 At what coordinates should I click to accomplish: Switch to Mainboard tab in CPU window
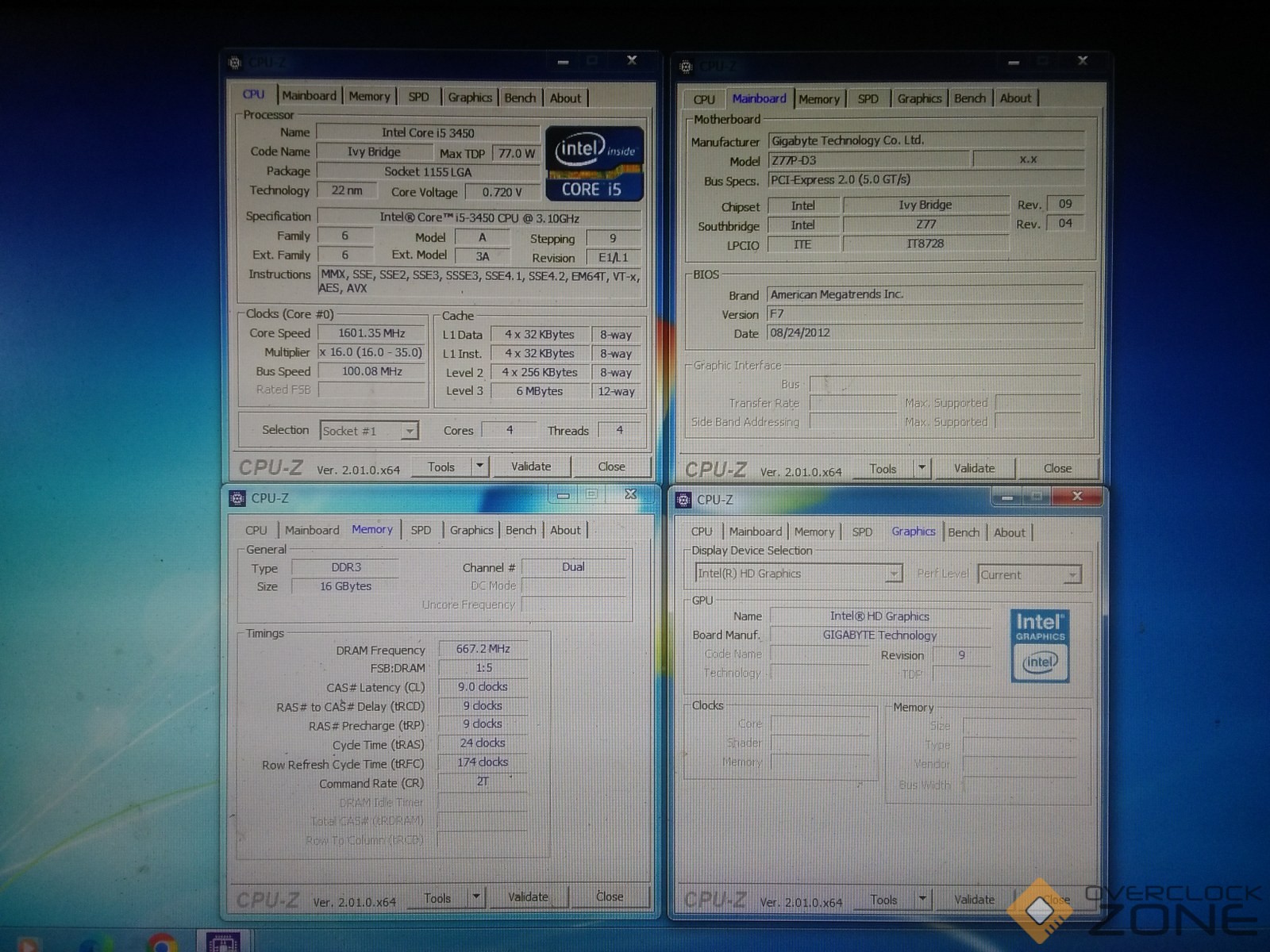click(x=310, y=96)
